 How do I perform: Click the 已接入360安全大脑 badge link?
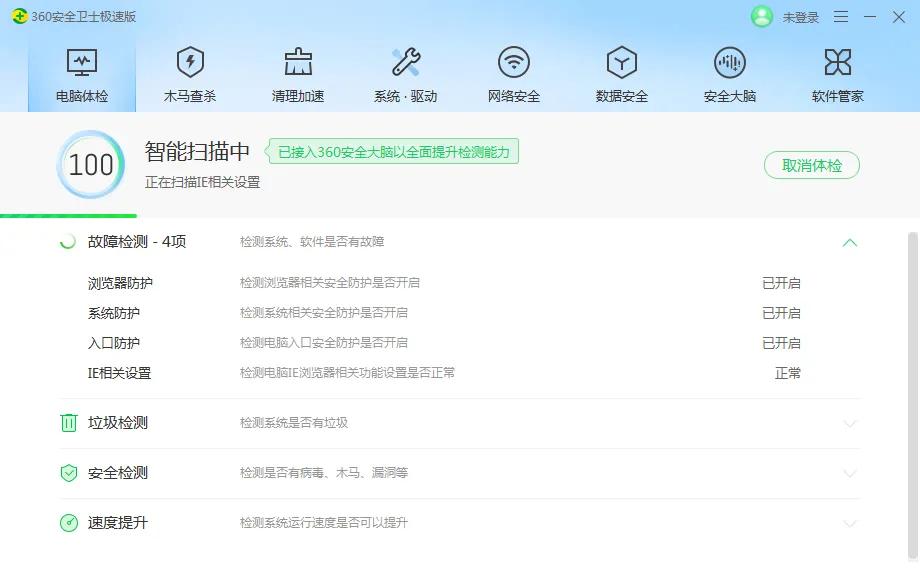click(x=395, y=152)
